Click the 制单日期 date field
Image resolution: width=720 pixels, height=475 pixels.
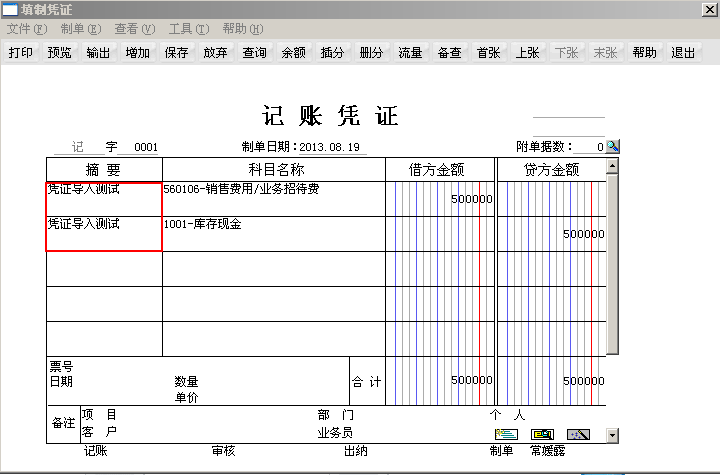click(332, 147)
